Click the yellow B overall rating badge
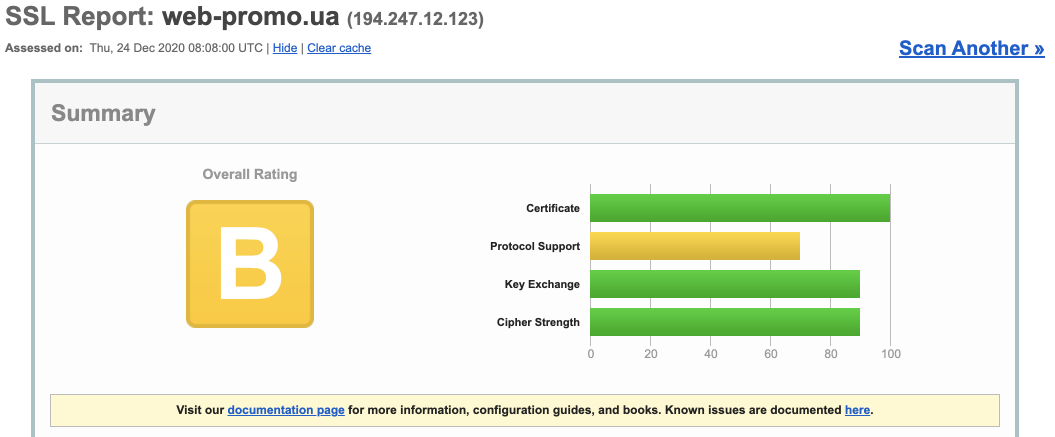Screen dimensions: 1055x437 [250, 263]
